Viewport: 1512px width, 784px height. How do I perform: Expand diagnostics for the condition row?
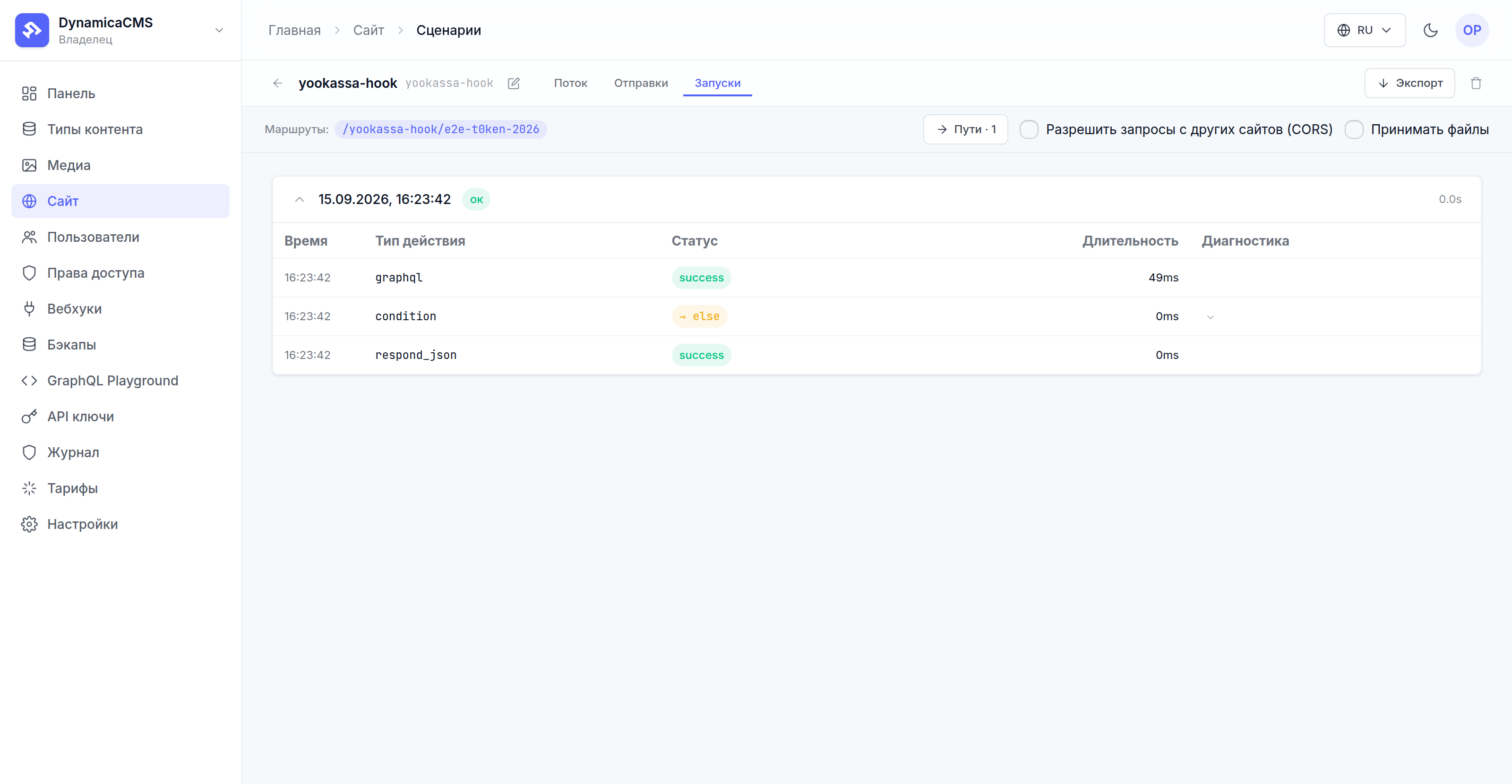click(x=1210, y=317)
